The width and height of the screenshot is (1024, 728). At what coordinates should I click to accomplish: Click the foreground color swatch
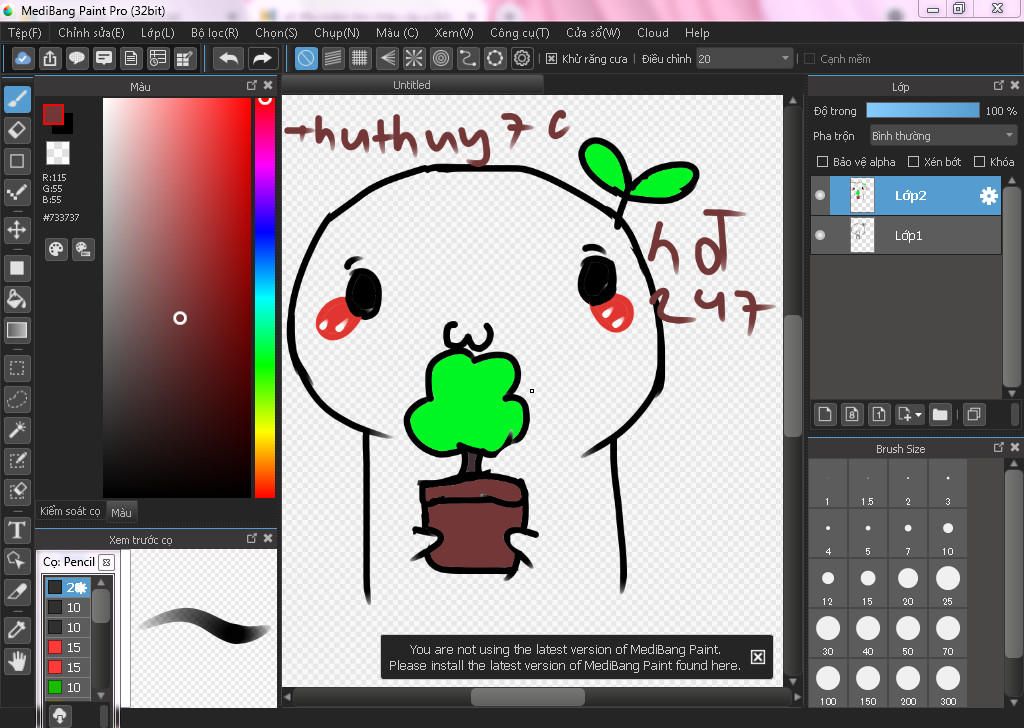click(54, 114)
